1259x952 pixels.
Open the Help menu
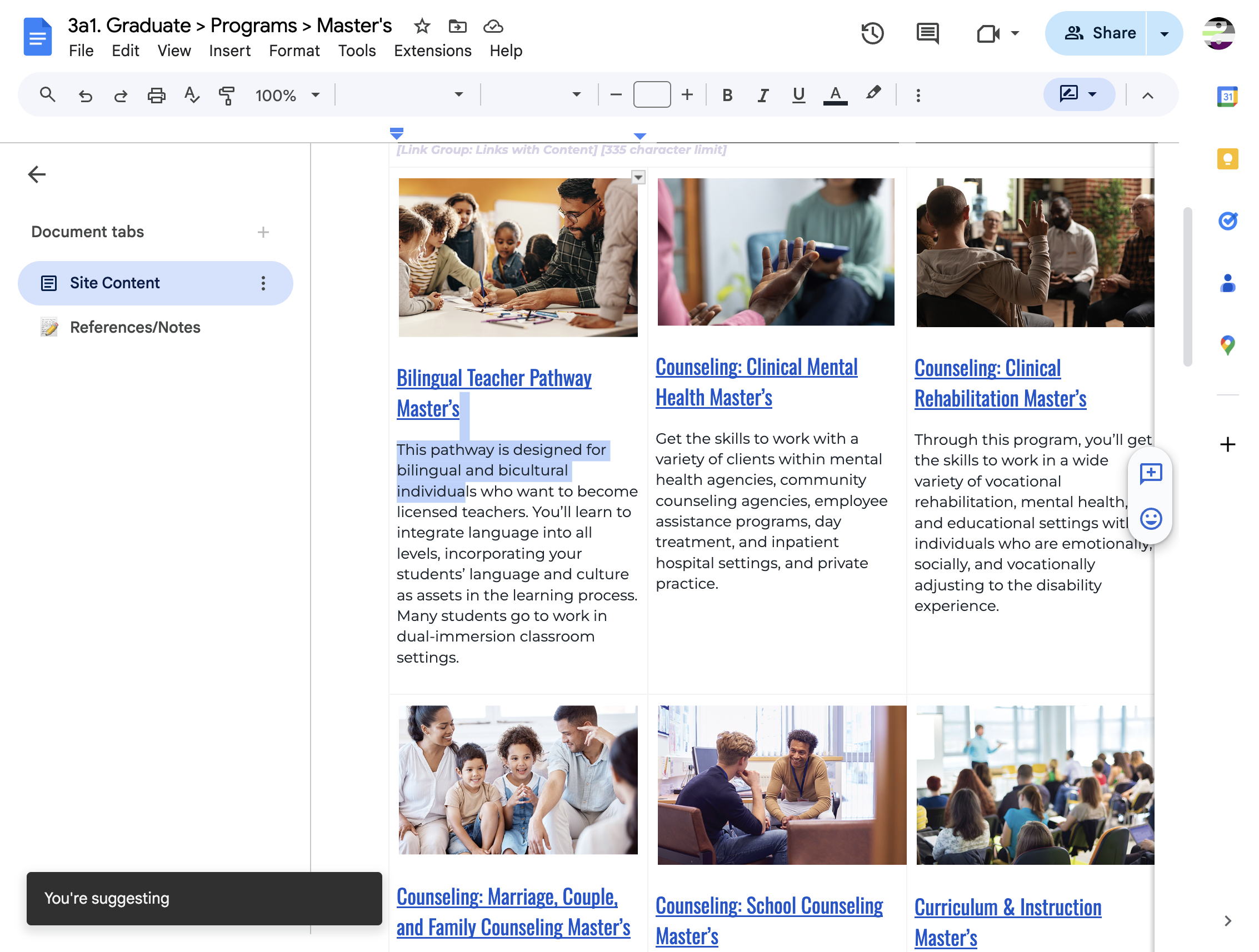506,51
